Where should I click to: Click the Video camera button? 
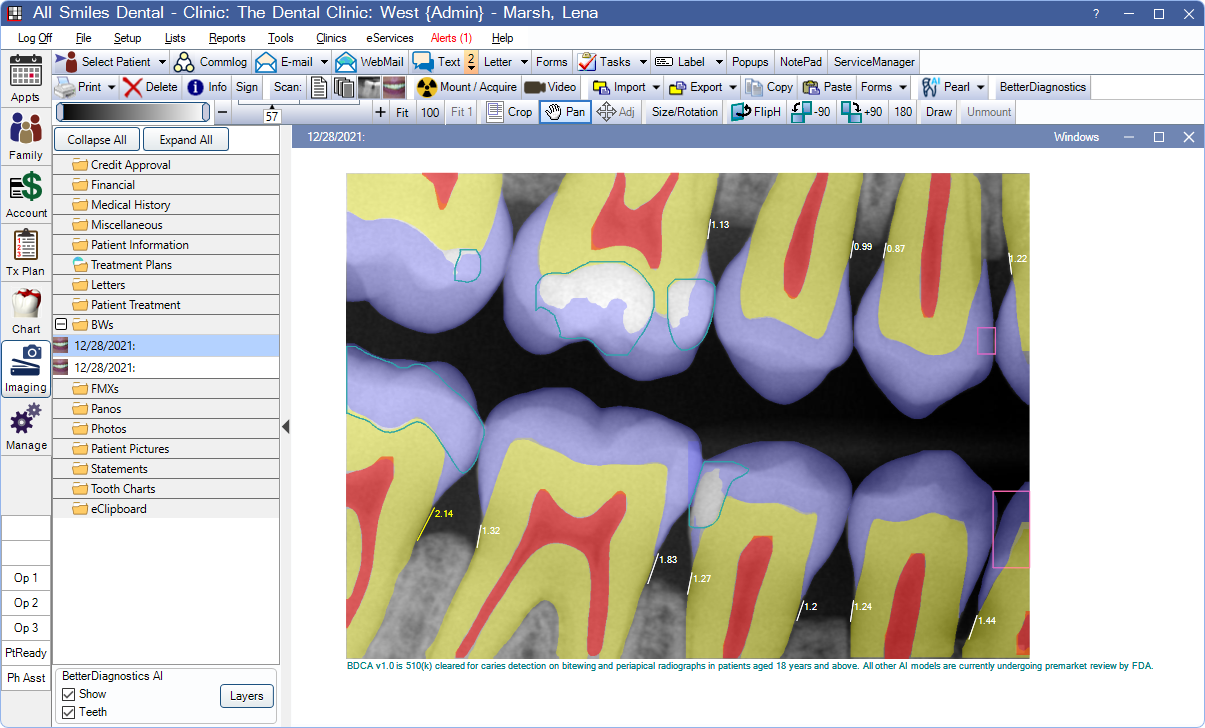click(x=551, y=87)
